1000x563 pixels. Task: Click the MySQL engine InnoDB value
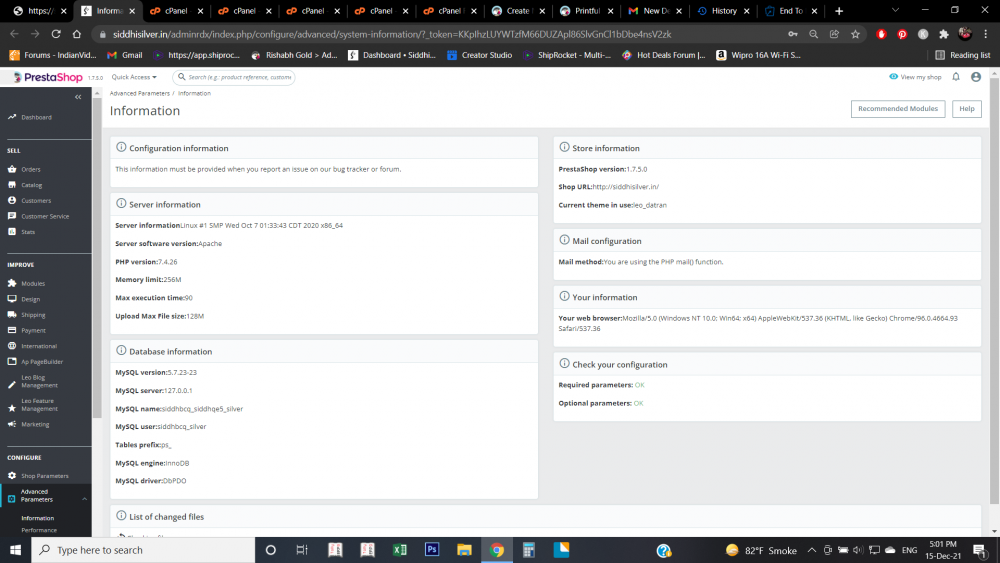(177, 464)
